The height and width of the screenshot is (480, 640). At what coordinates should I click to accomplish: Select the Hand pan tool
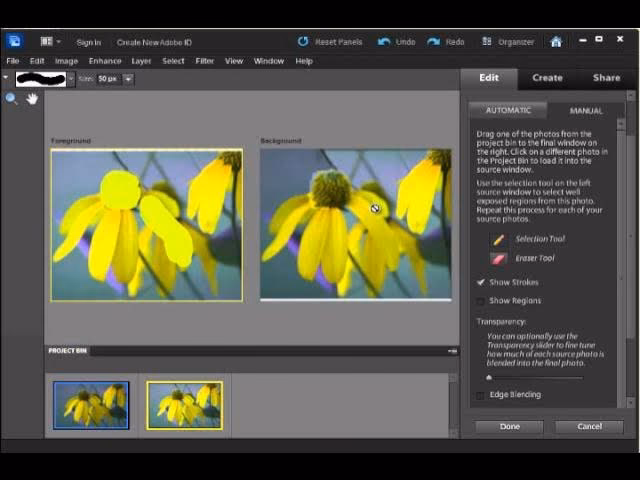[x=32, y=98]
